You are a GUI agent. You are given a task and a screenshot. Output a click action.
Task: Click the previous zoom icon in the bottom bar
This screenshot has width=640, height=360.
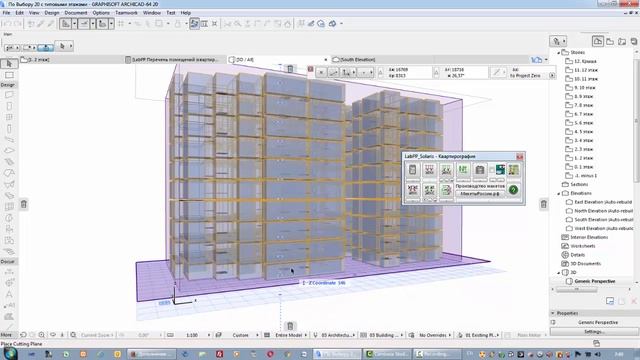point(24,335)
